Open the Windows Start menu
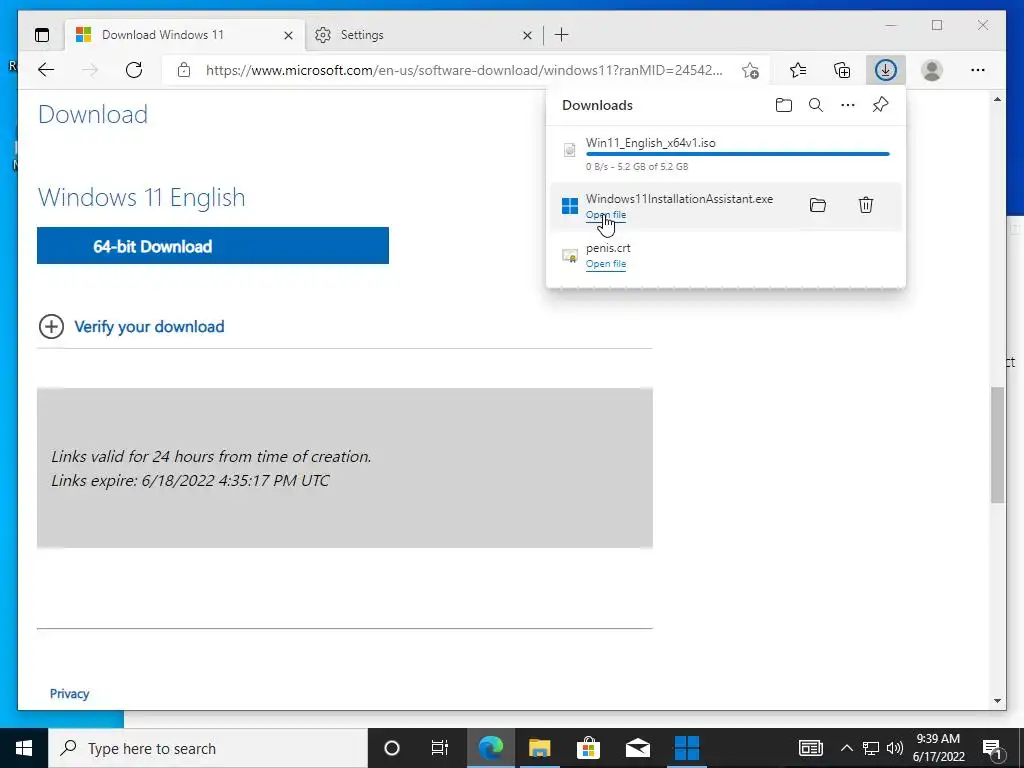Screen dimensions: 1024x768 (24, 748)
